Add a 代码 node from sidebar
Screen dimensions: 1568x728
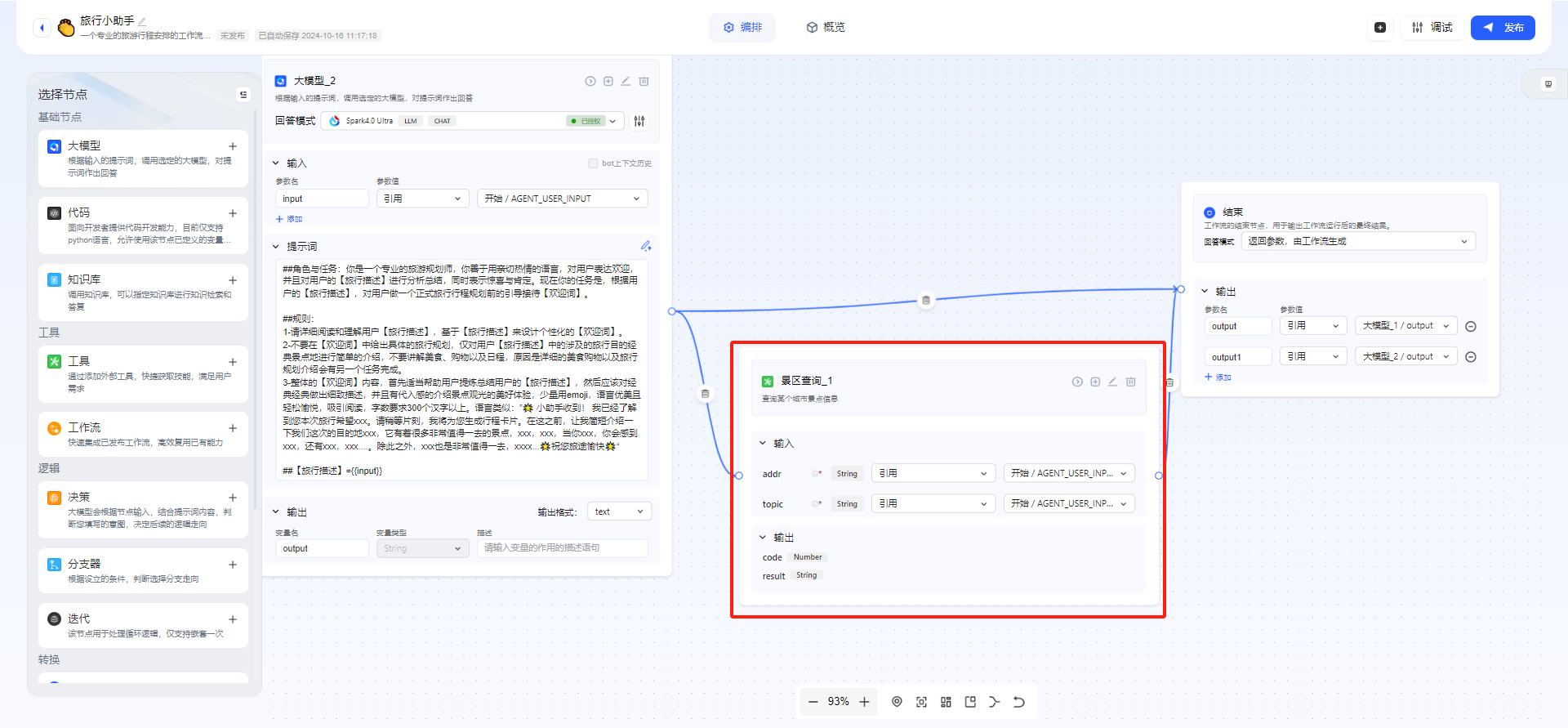233,213
